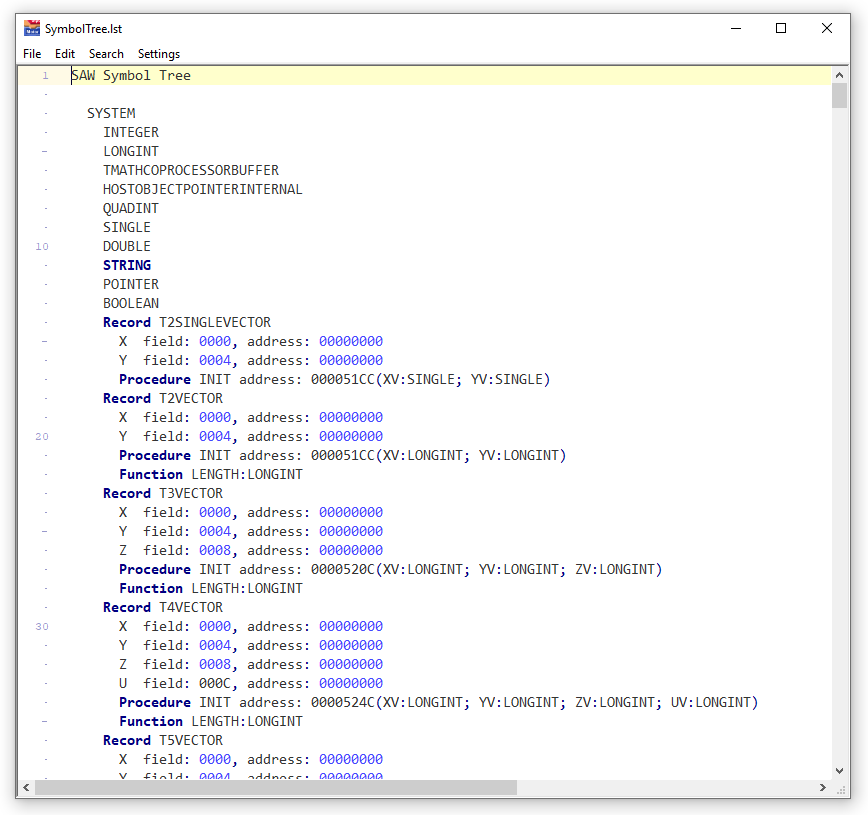Click the 'Record T3VECTOR' line
The height and width of the screenshot is (815, 868).
(x=163, y=493)
